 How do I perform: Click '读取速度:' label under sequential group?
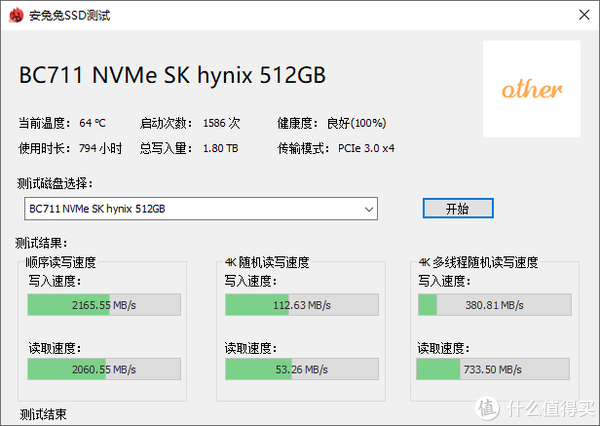[55, 348]
